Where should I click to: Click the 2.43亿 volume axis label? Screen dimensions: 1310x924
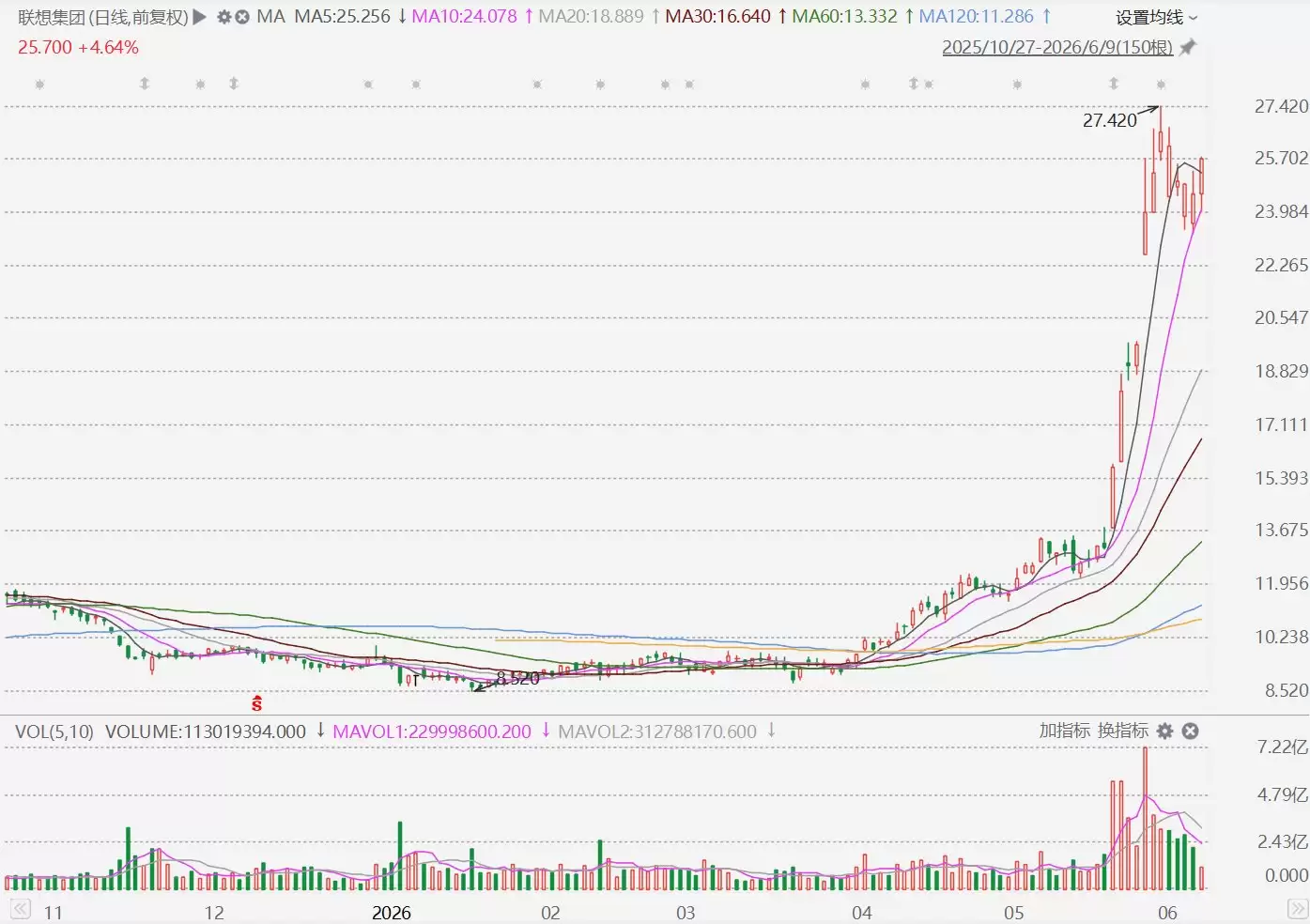[1282, 841]
